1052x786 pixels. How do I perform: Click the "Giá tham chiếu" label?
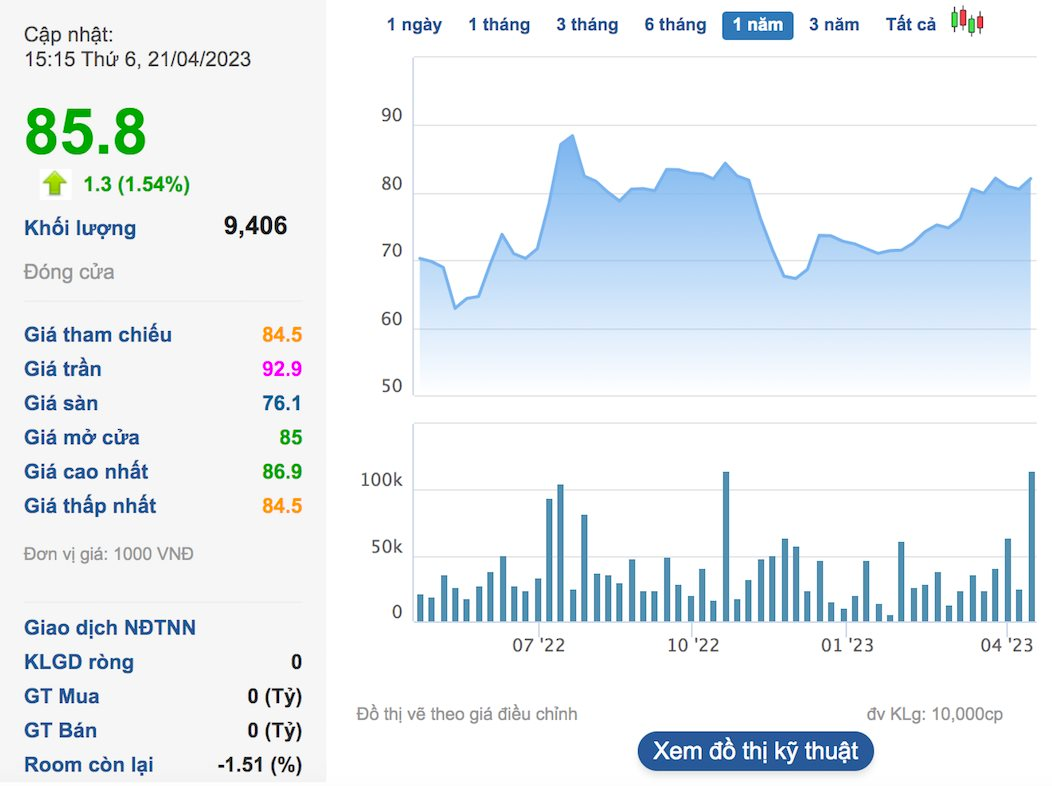(98, 335)
